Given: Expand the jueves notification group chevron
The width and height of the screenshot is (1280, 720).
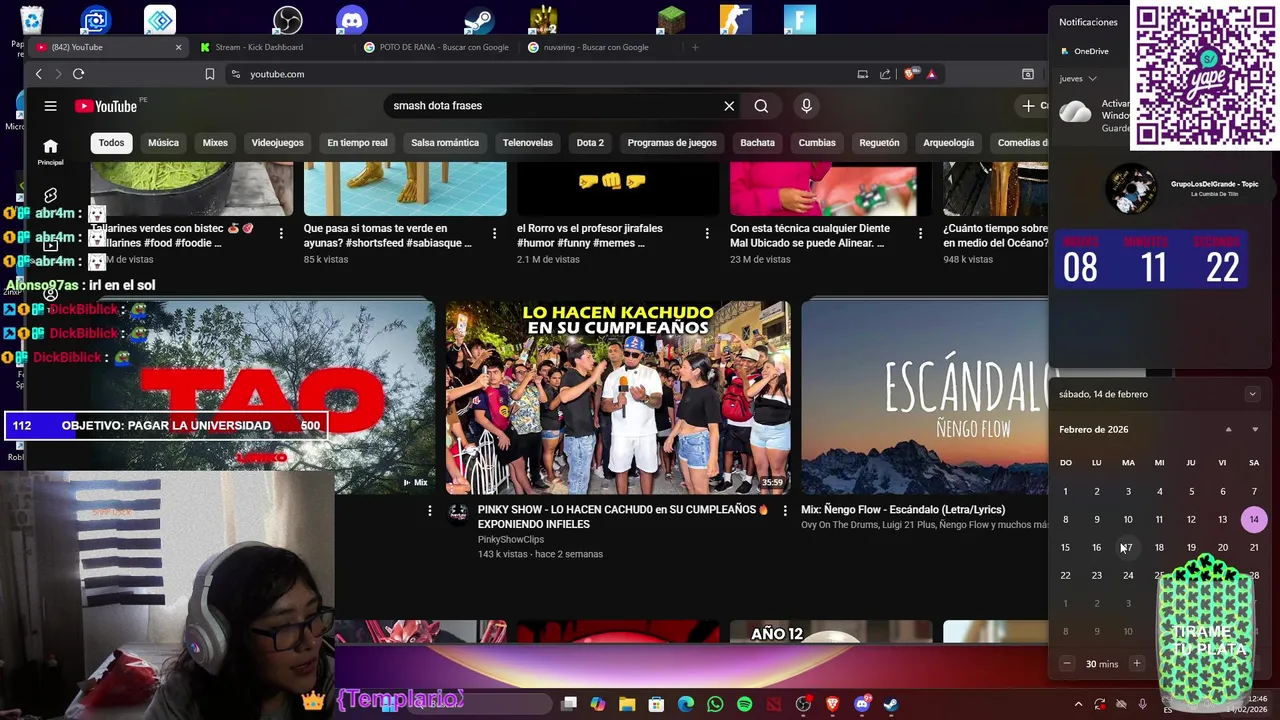Looking at the screenshot, I should coord(1092,79).
